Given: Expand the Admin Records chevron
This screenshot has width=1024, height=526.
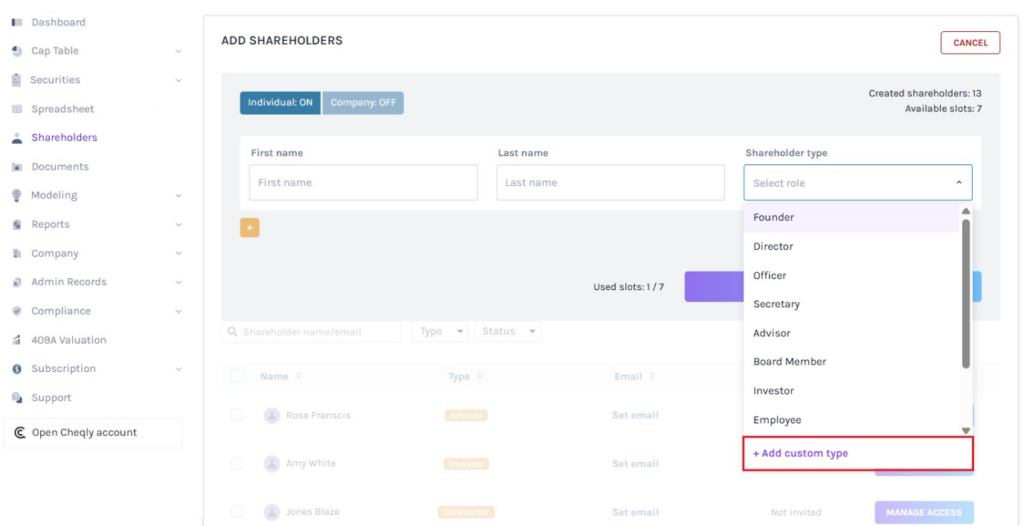Looking at the screenshot, I should point(178,282).
